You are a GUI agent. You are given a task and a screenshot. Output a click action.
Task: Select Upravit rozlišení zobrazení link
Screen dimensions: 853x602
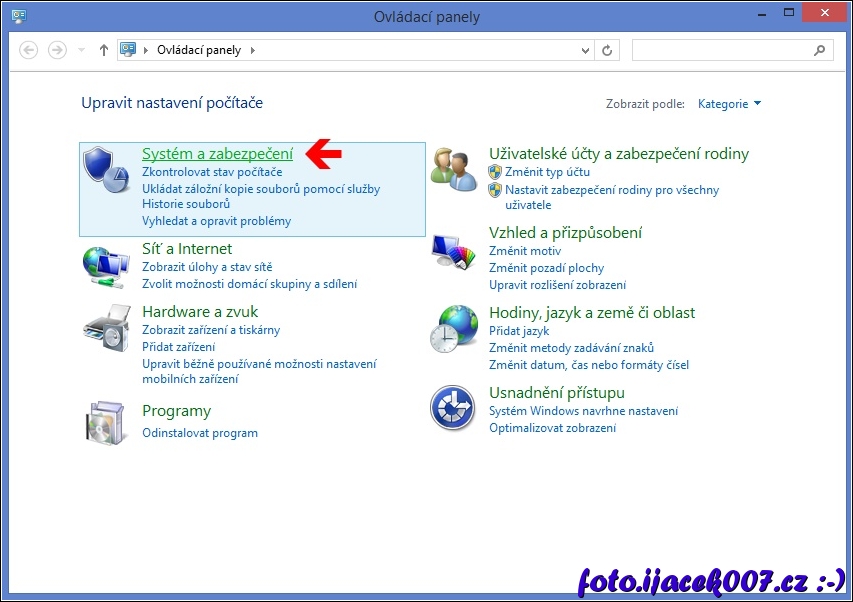557,285
